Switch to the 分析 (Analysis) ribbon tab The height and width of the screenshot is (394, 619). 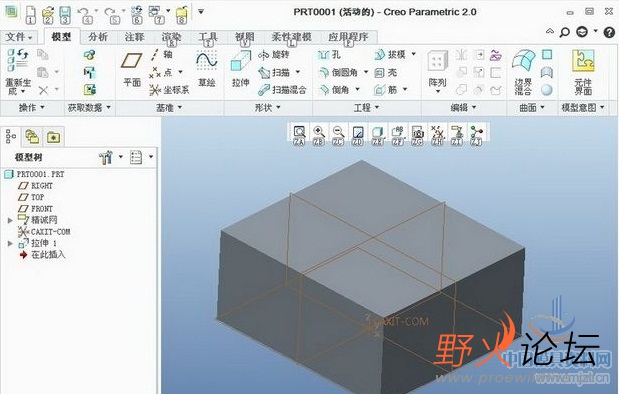(98, 37)
